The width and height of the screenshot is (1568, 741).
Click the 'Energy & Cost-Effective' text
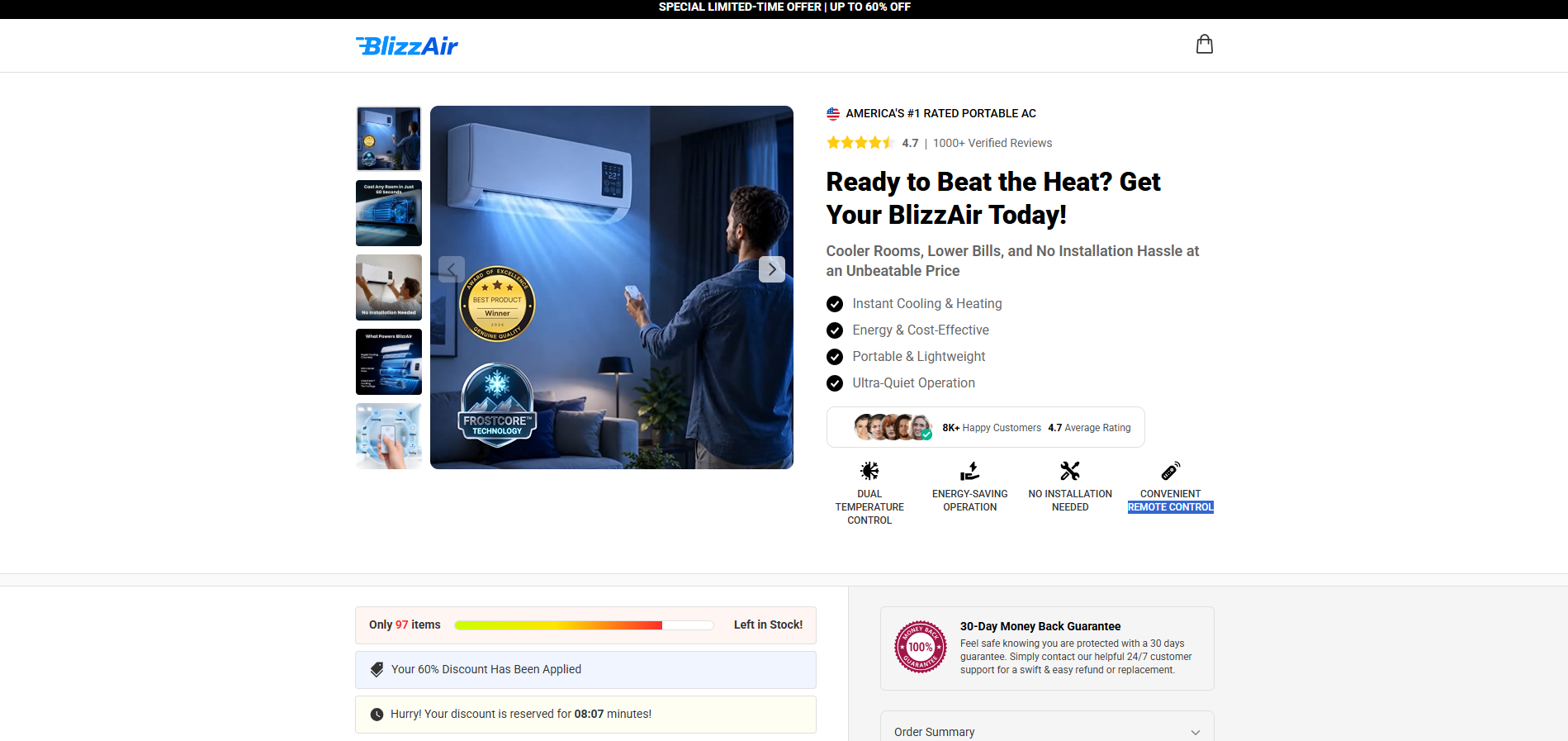click(921, 330)
